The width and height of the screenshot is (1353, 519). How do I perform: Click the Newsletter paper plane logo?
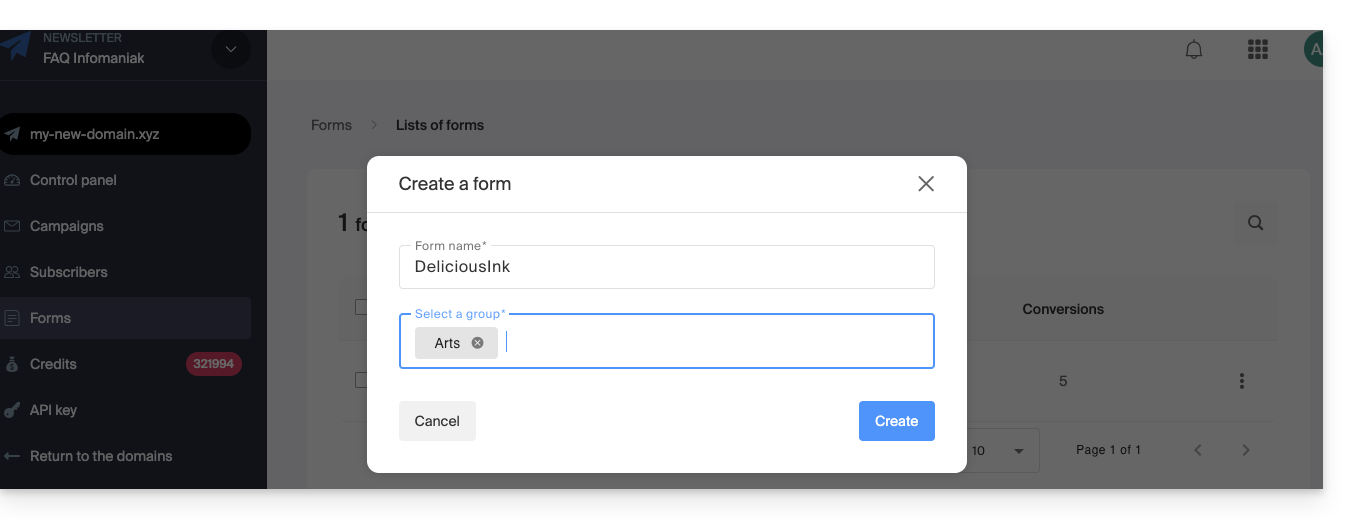pos(15,47)
